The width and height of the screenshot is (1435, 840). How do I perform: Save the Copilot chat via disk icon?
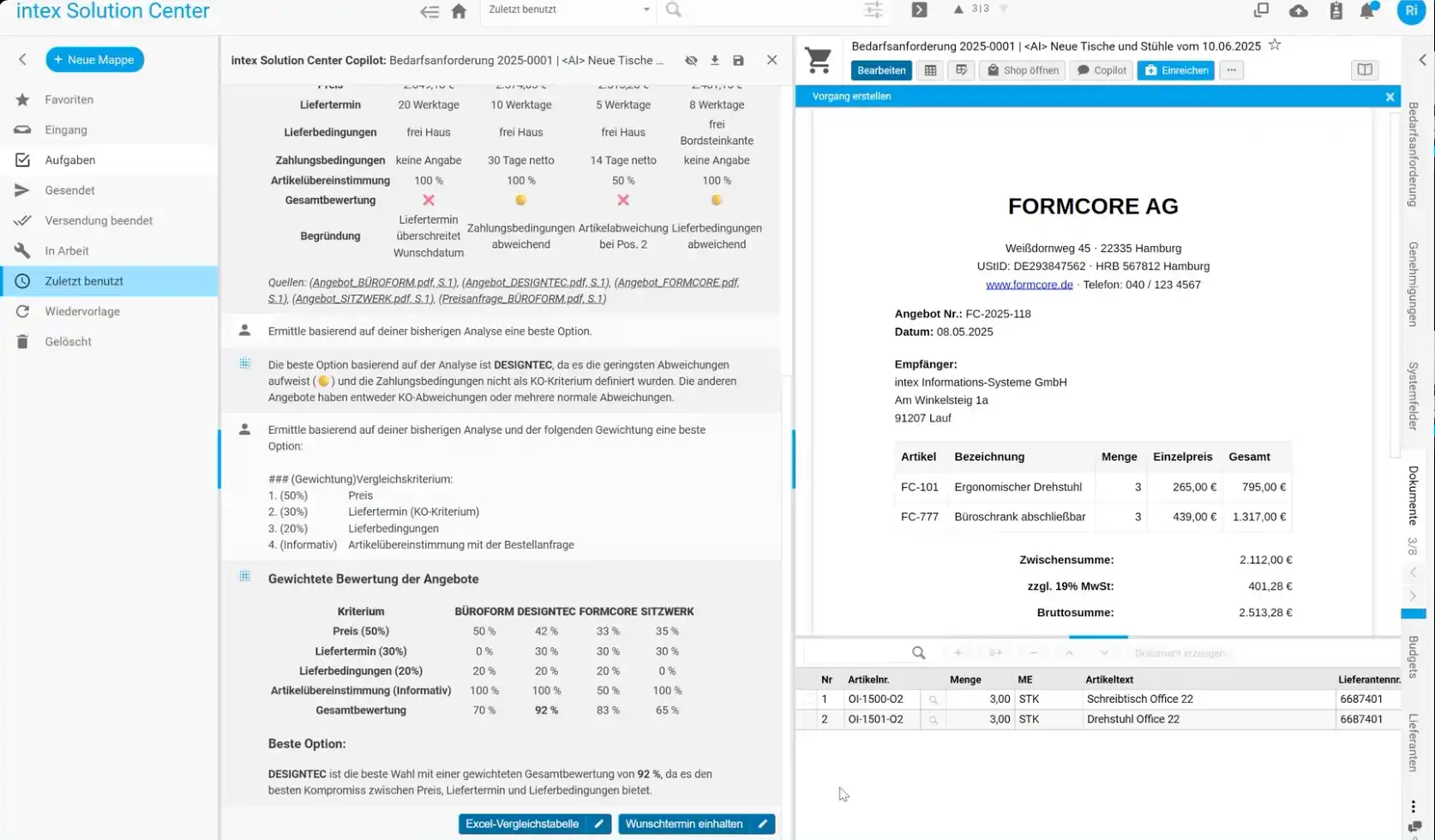[x=738, y=60]
